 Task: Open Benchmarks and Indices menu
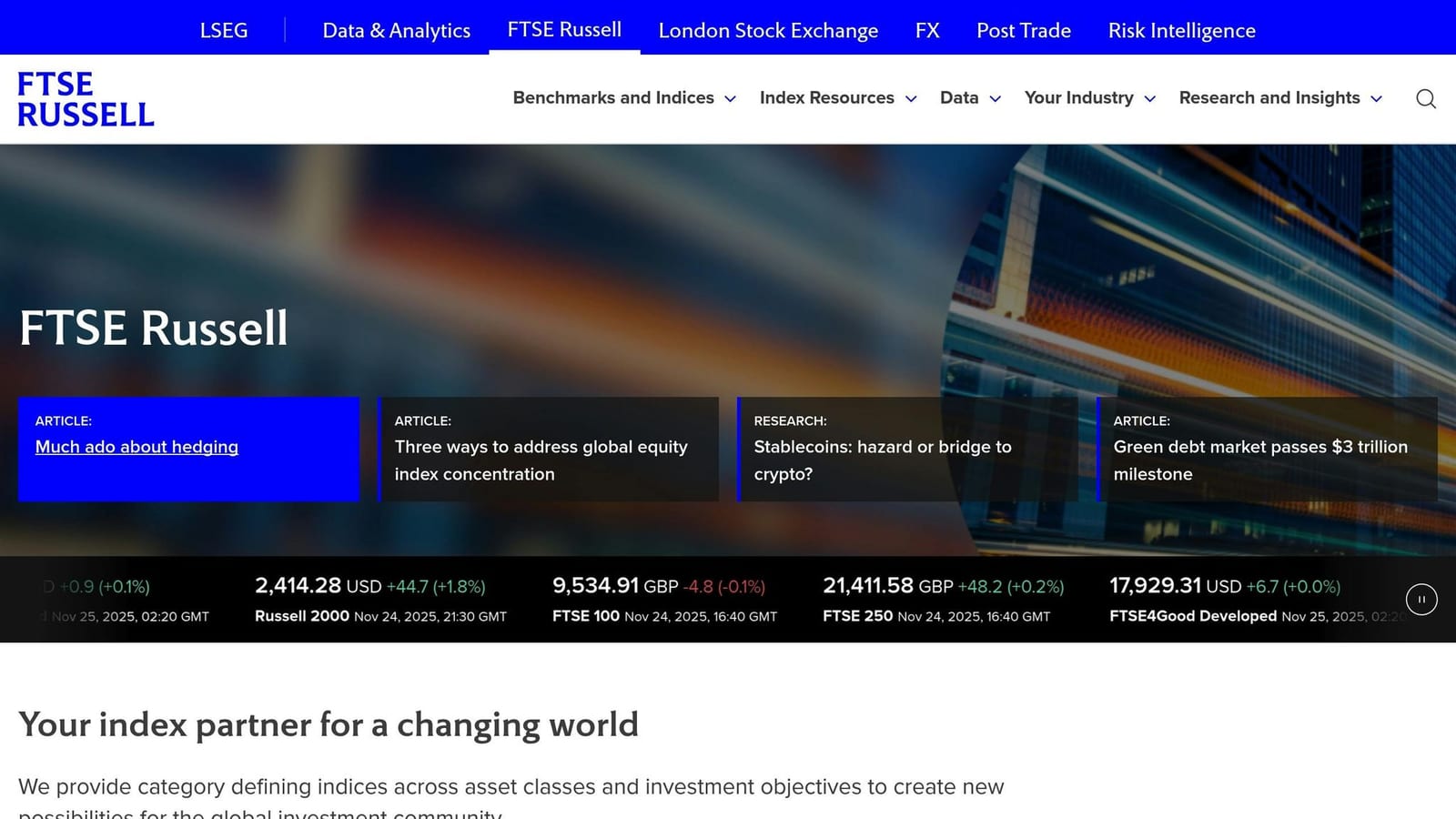click(x=613, y=97)
